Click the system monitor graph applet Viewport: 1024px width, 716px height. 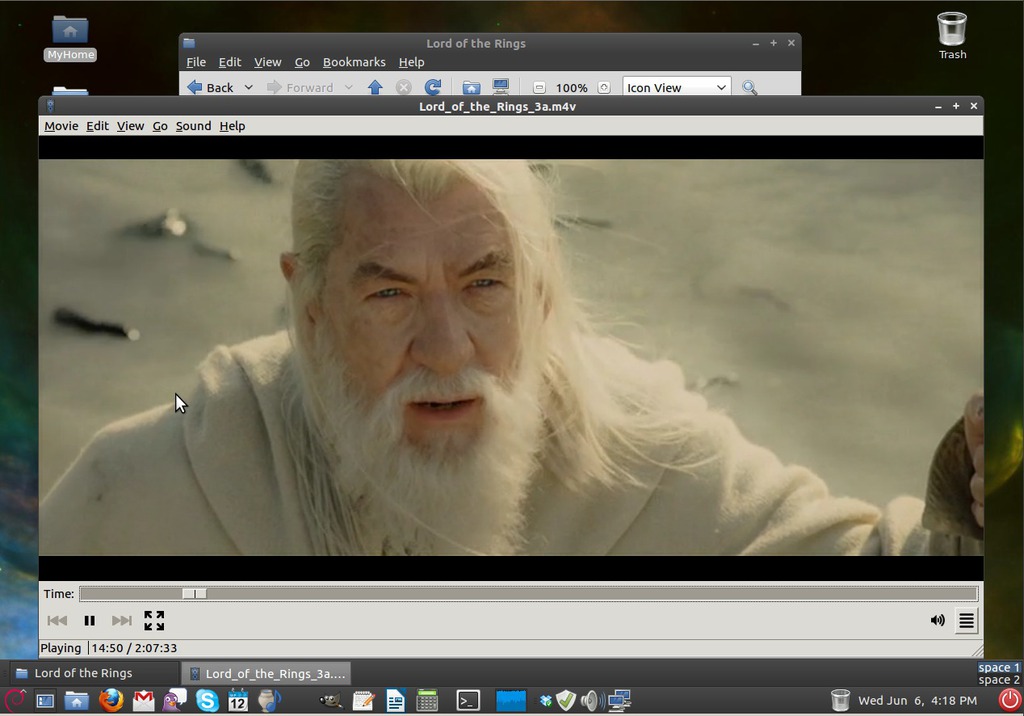coord(511,700)
